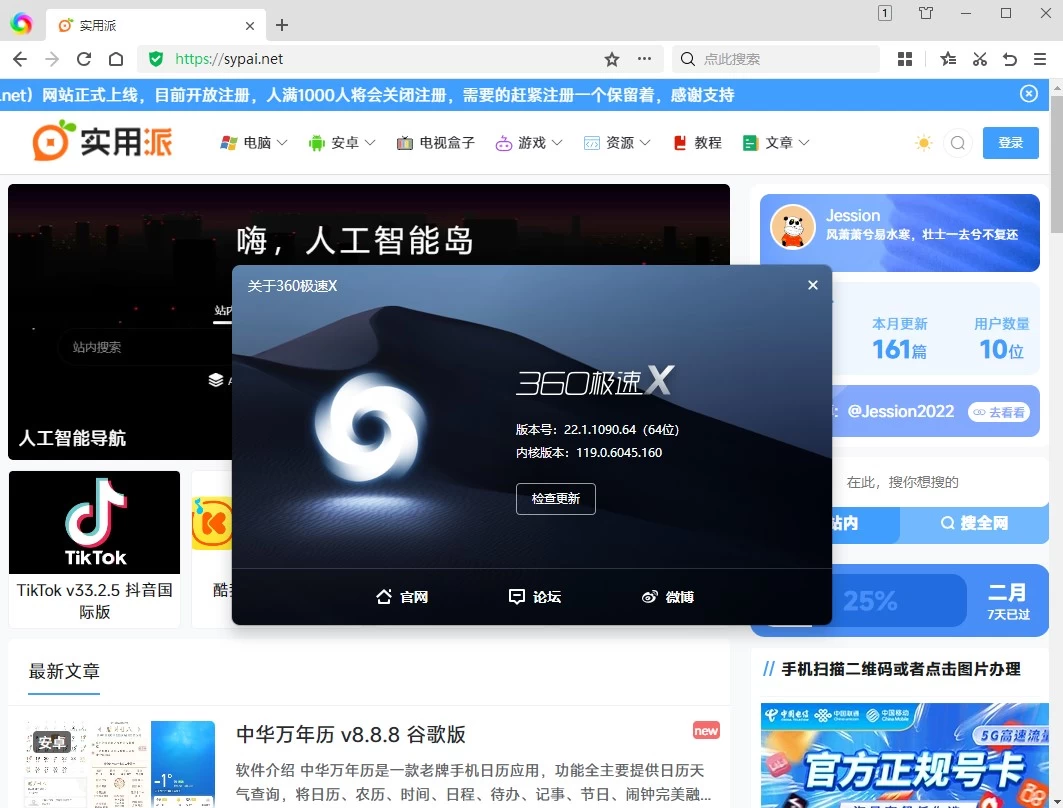Focus the 在此，搜你想搜的 search field

[x=940, y=482]
